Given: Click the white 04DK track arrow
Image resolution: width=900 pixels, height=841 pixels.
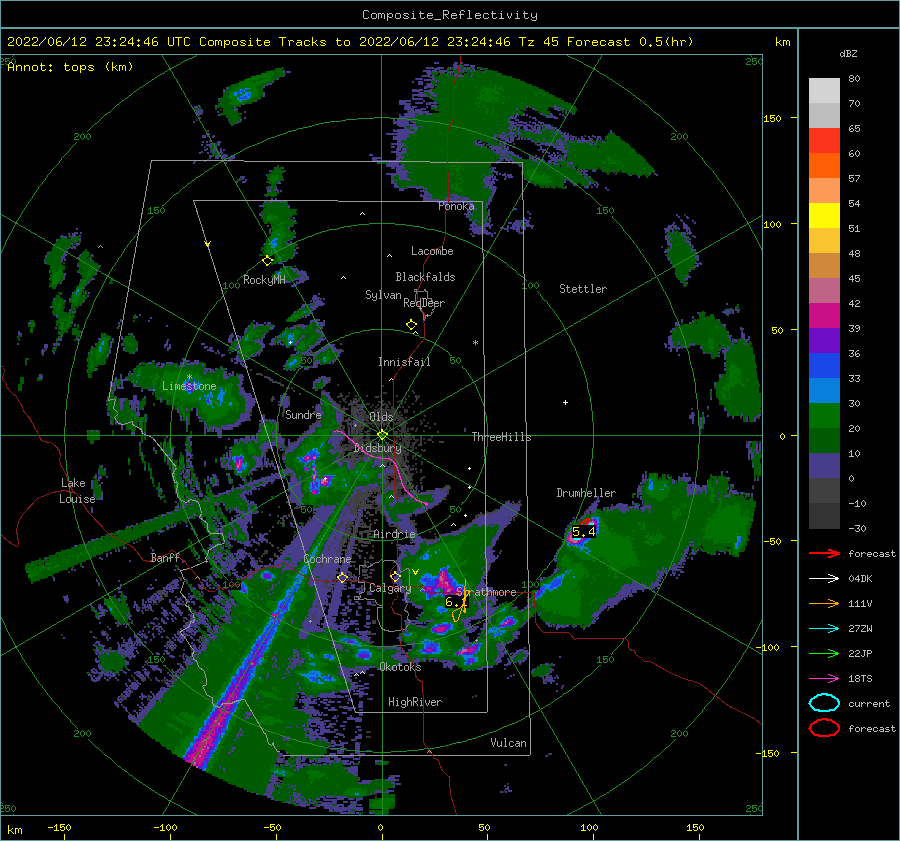Looking at the screenshot, I should click(x=824, y=579).
